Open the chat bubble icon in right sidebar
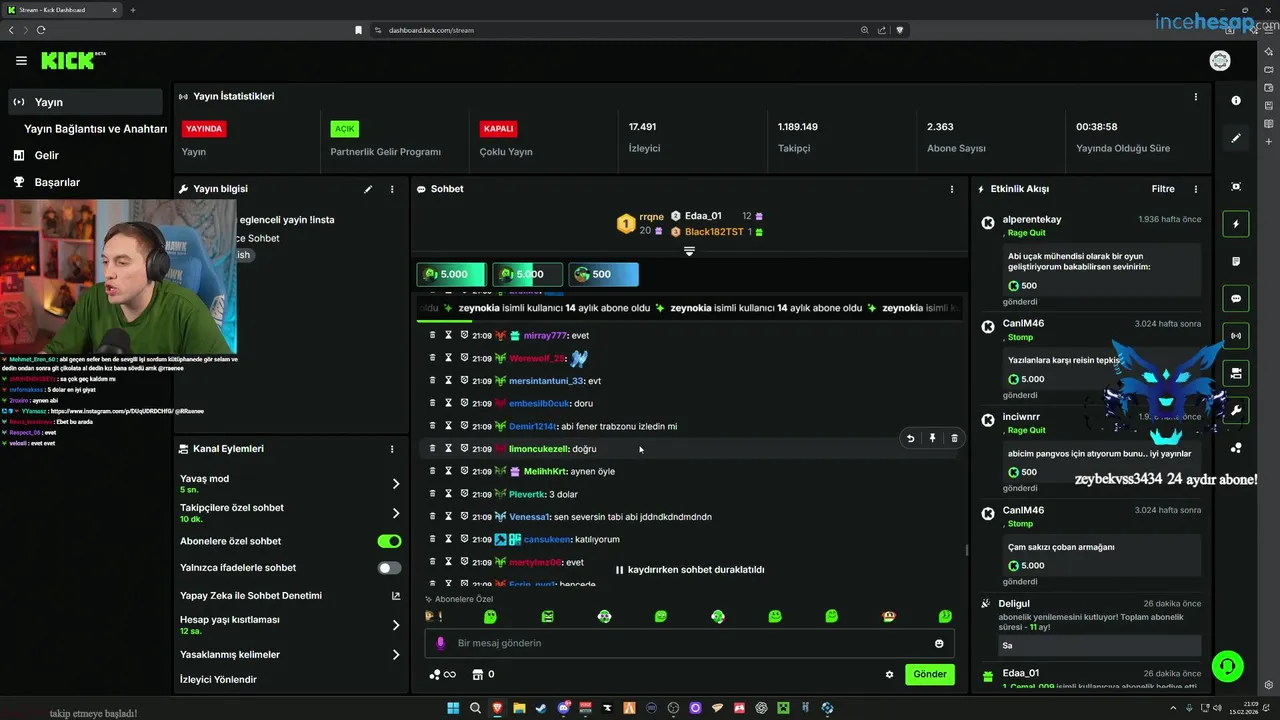This screenshot has height=720, width=1280. pyautogui.click(x=1236, y=298)
